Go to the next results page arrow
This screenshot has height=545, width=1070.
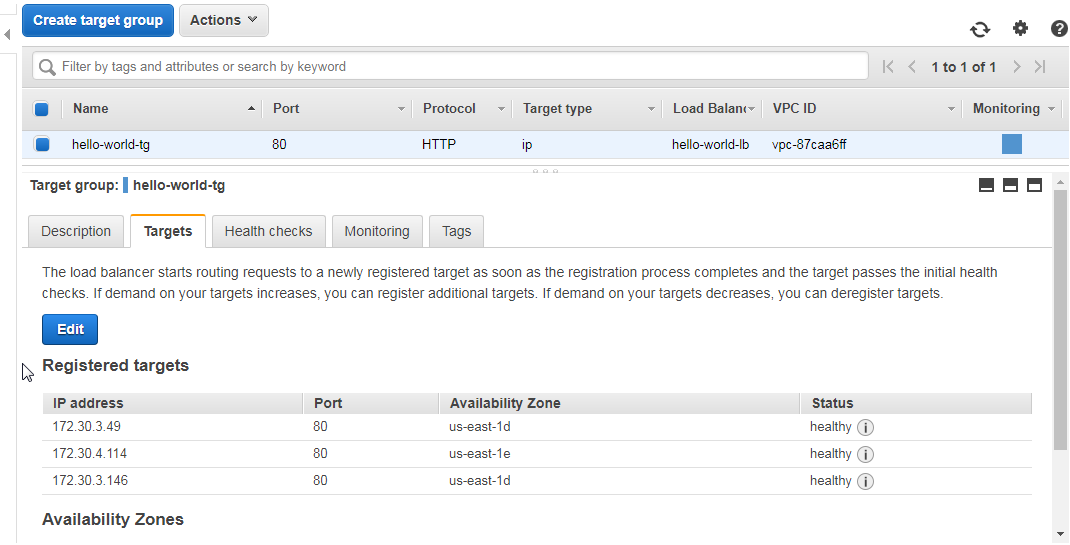coord(1017,67)
